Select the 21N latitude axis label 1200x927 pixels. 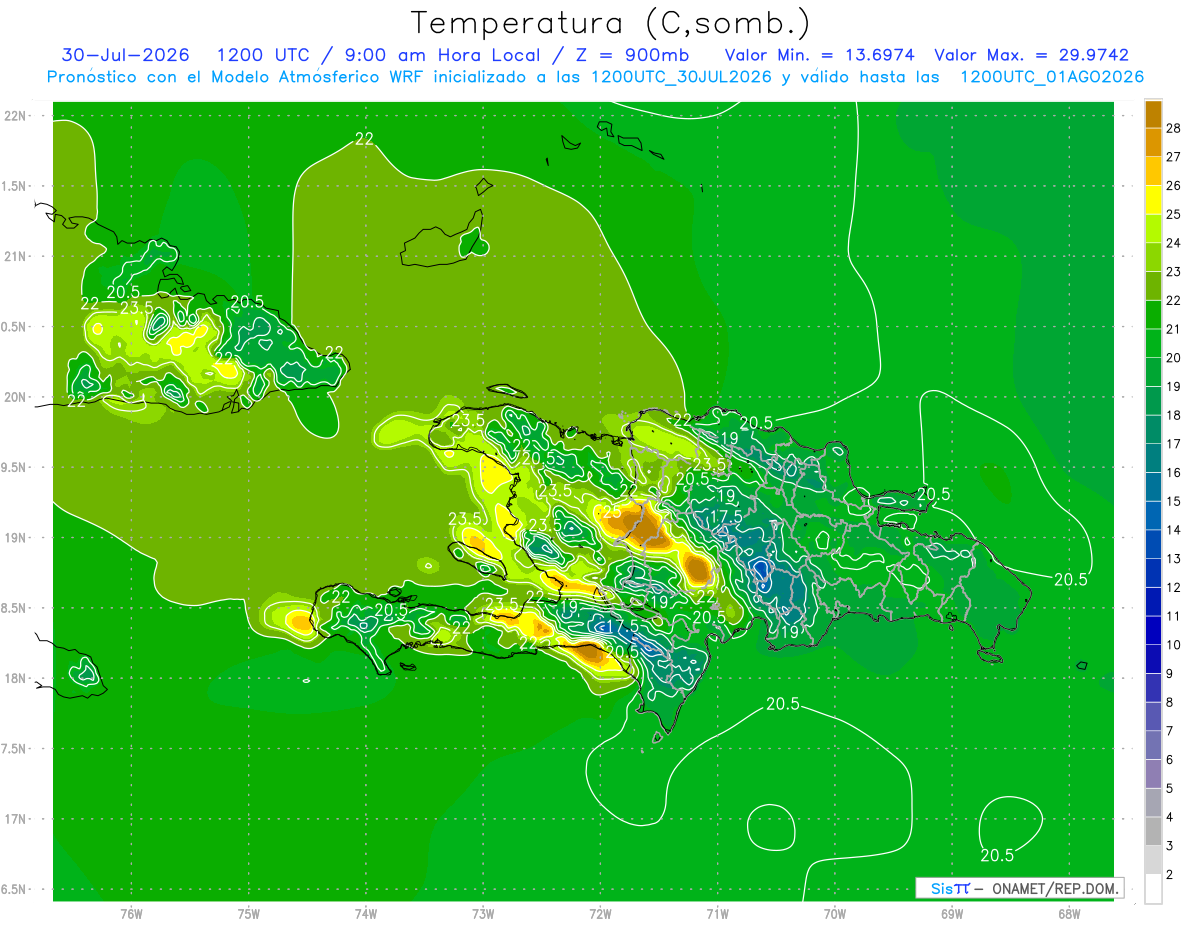click(x=15, y=256)
